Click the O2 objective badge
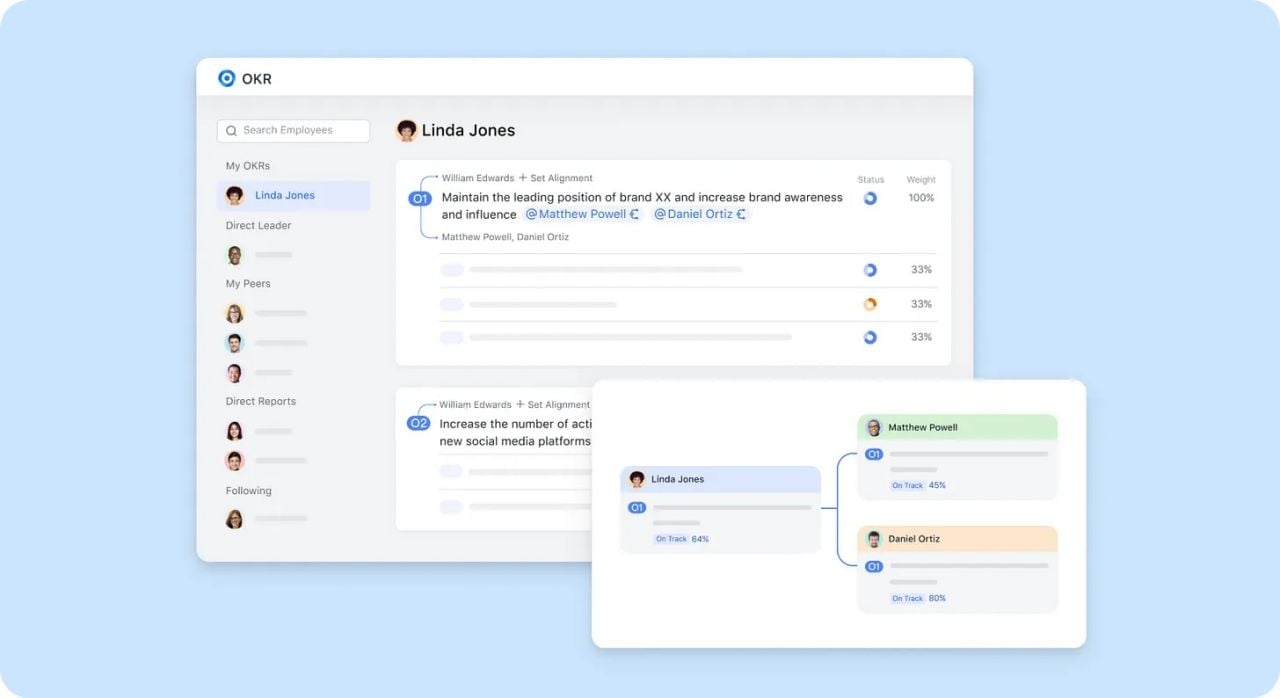1280x698 pixels. point(418,424)
